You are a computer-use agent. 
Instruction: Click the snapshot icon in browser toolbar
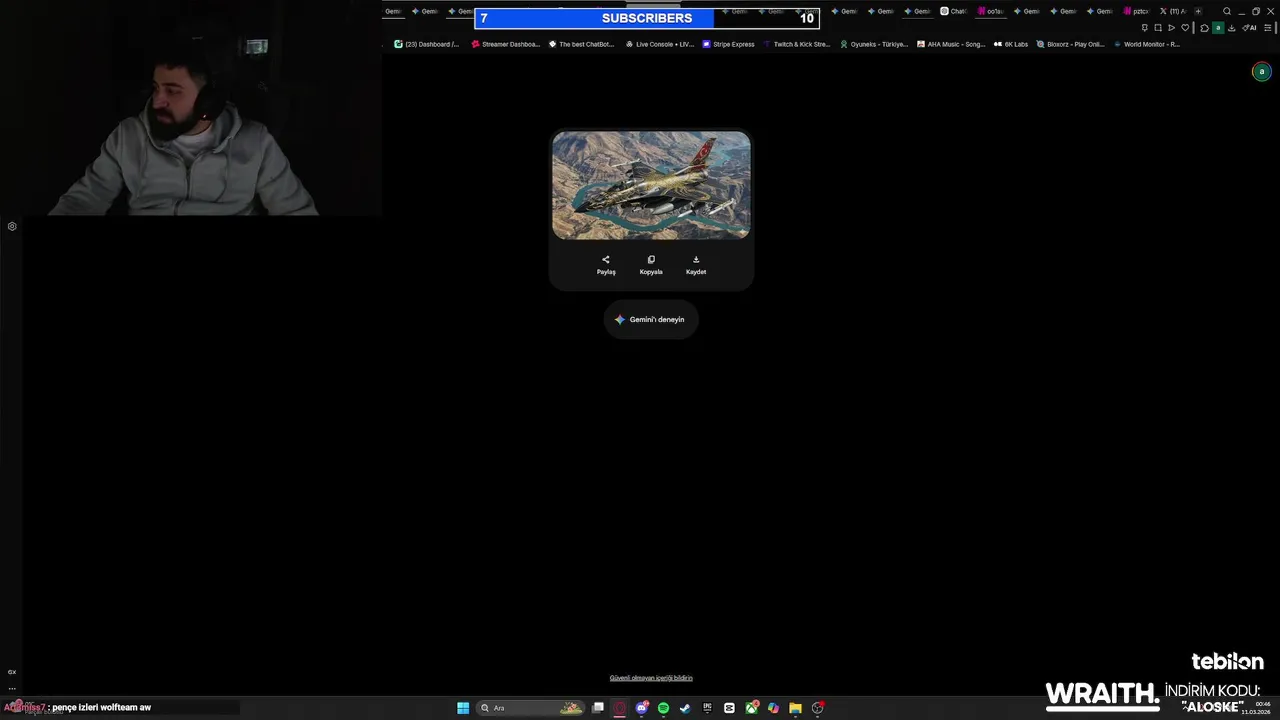tap(1157, 28)
